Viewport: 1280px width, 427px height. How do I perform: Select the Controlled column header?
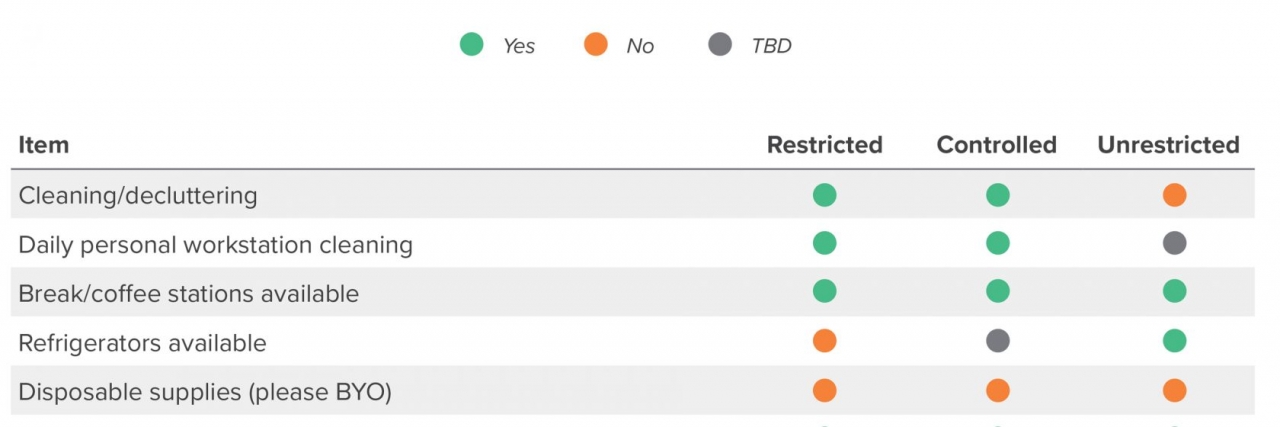(x=997, y=145)
